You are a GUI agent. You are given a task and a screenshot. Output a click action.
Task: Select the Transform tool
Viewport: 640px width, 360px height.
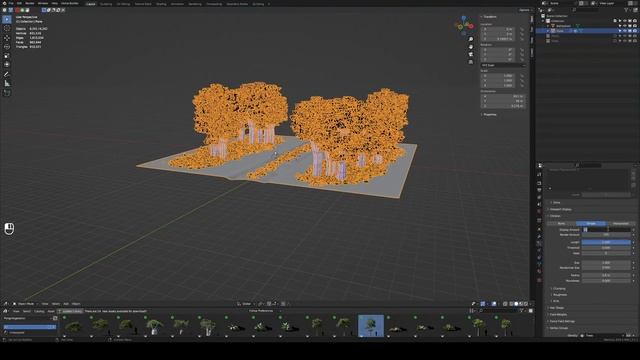(x=7, y=64)
